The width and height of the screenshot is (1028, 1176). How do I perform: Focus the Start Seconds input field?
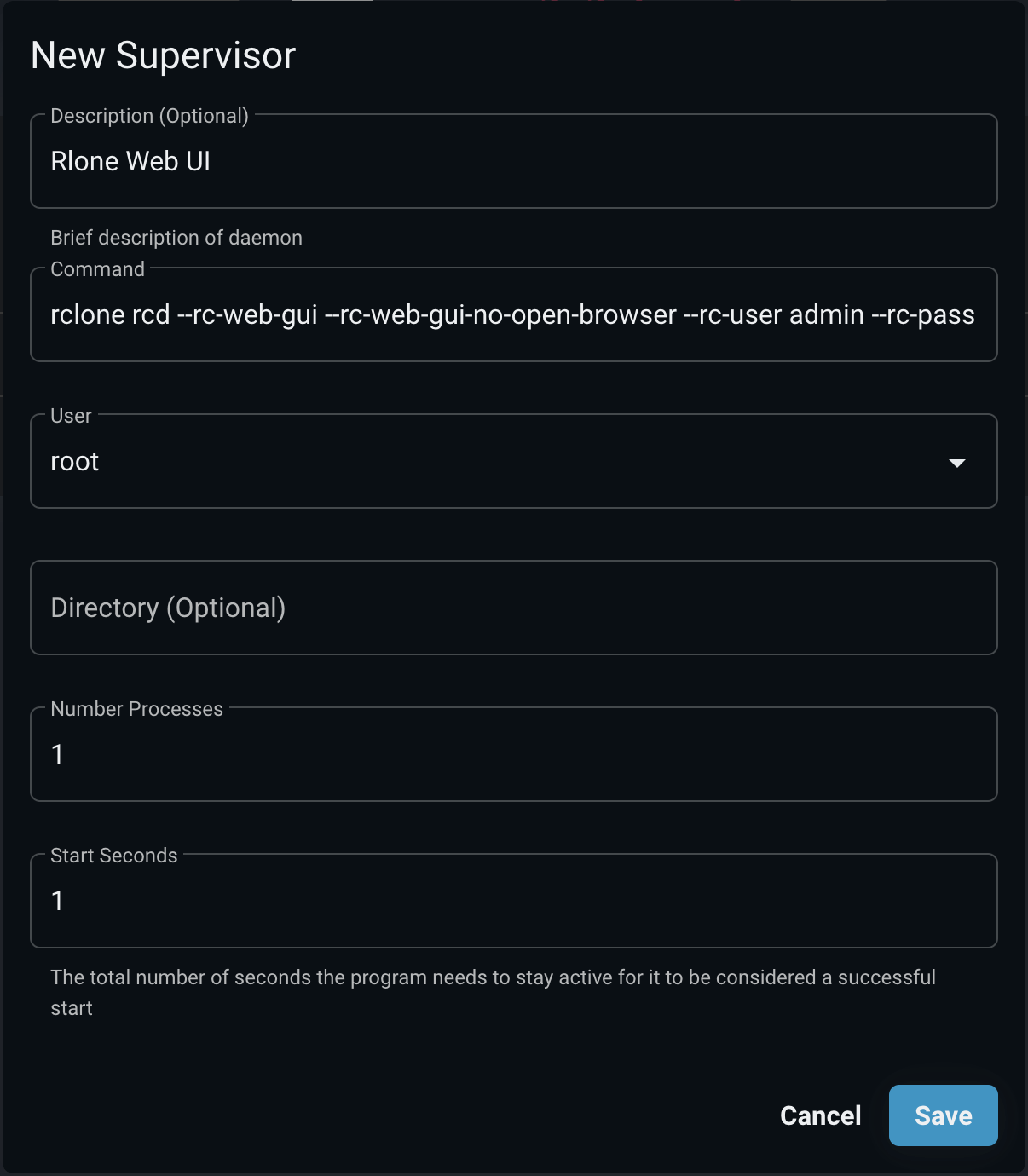513,901
